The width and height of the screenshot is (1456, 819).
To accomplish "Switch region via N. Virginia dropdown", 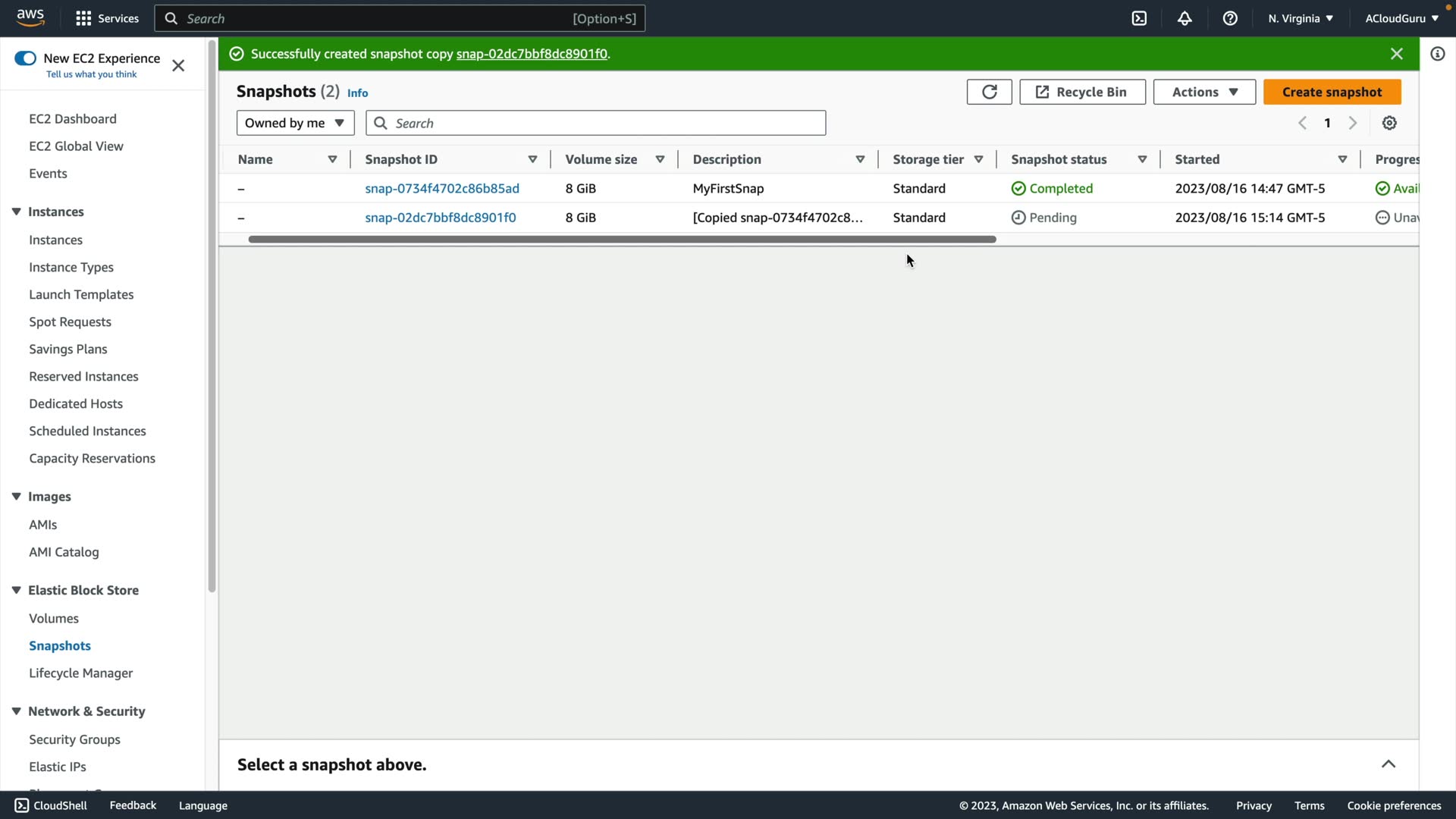I will pyautogui.click(x=1300, y=18).
